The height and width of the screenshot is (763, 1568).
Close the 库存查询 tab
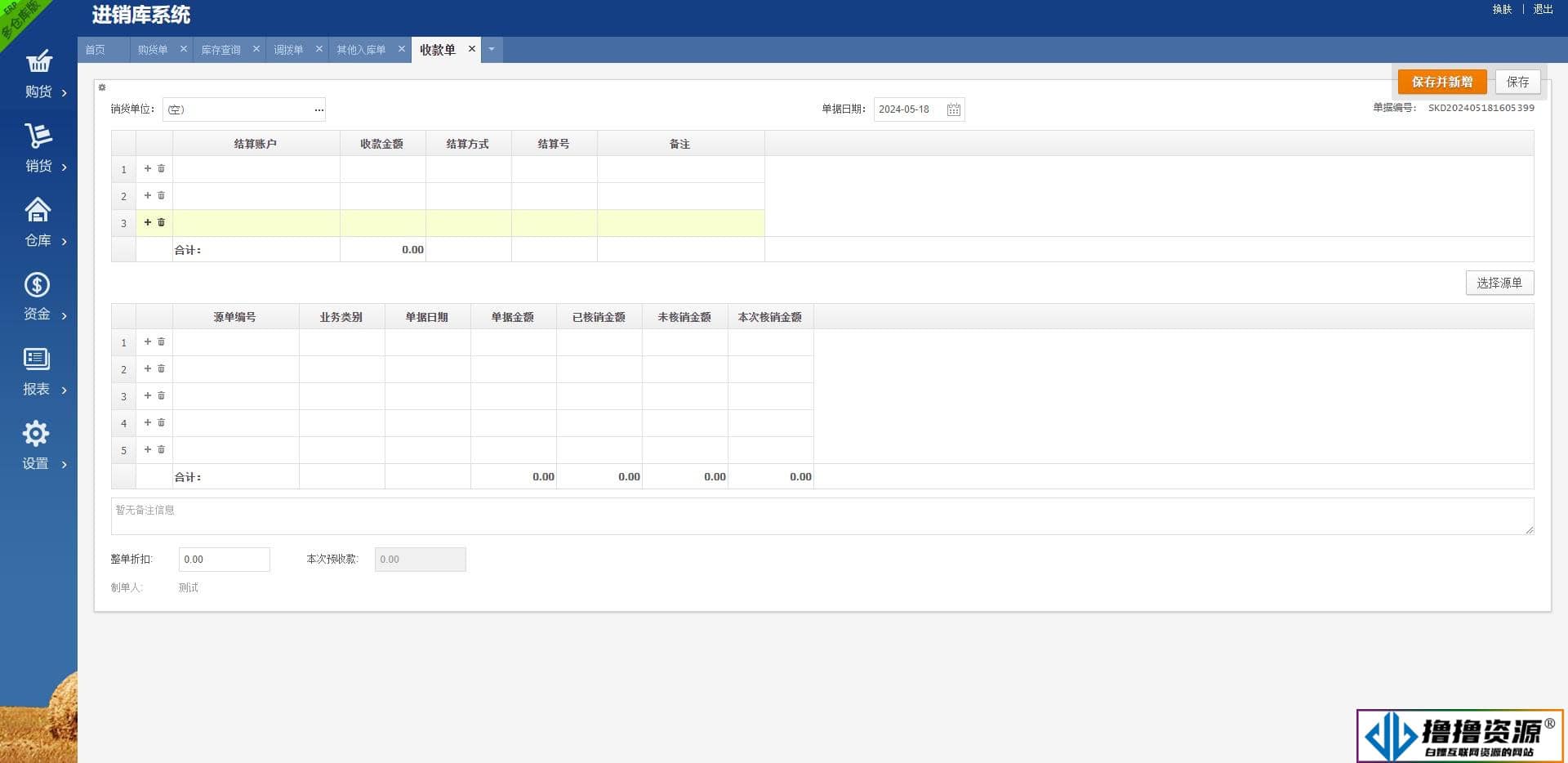(256, 49)
